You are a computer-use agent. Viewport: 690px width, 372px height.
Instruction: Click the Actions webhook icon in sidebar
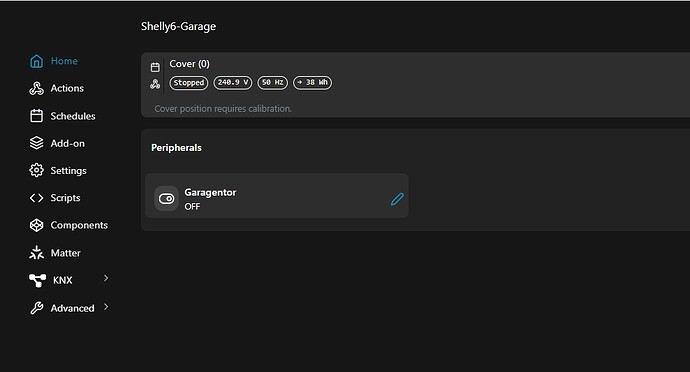click(x=37, y=88)
